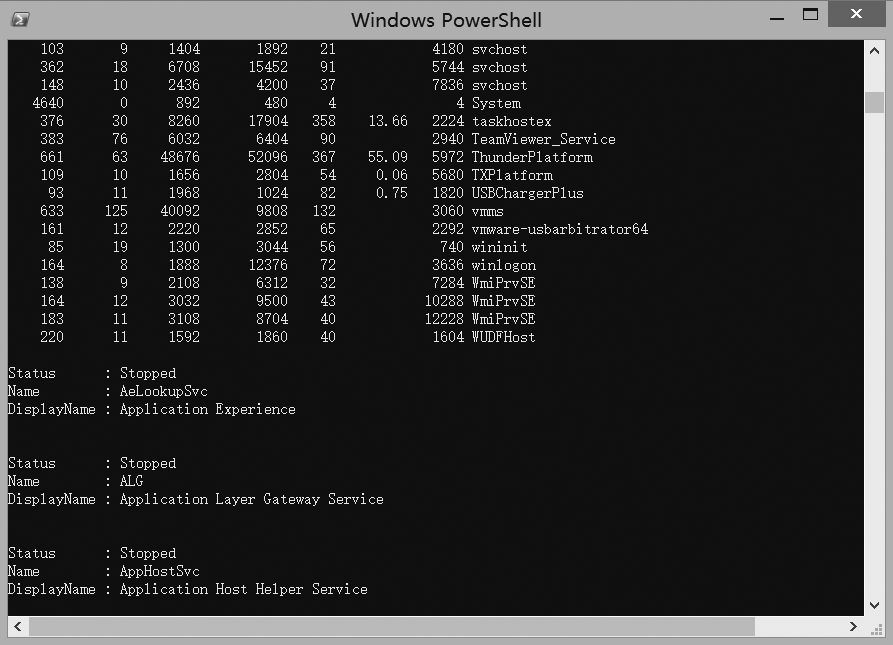Click the AppHostSvc service name

click(x=159, y=571)
